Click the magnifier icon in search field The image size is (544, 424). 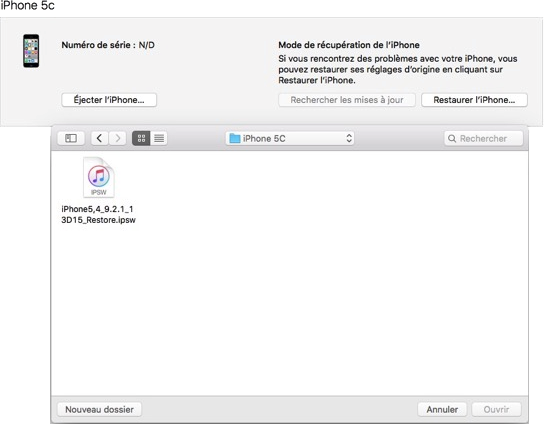[452, 138]
